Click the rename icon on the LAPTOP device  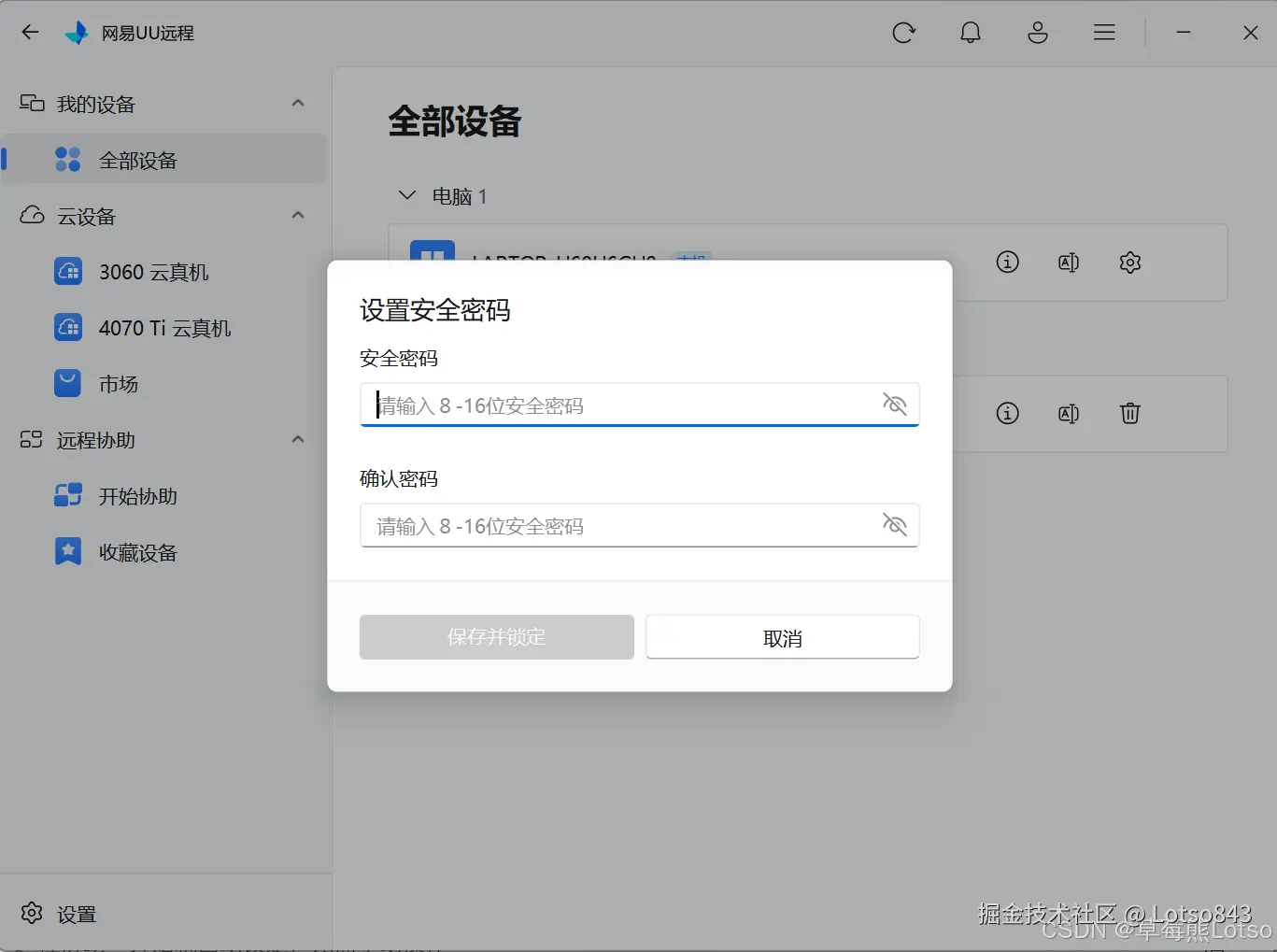pos(1068,263)
